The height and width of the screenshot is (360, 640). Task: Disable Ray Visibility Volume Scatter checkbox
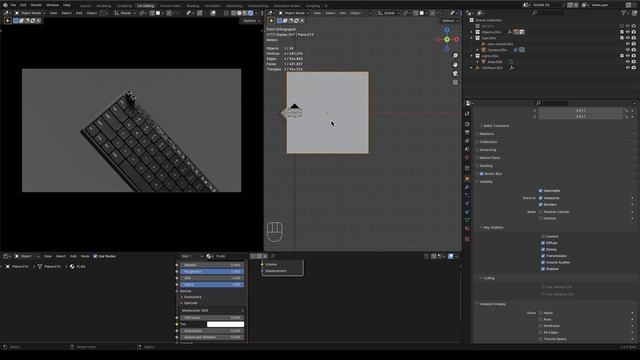point(543,262)
